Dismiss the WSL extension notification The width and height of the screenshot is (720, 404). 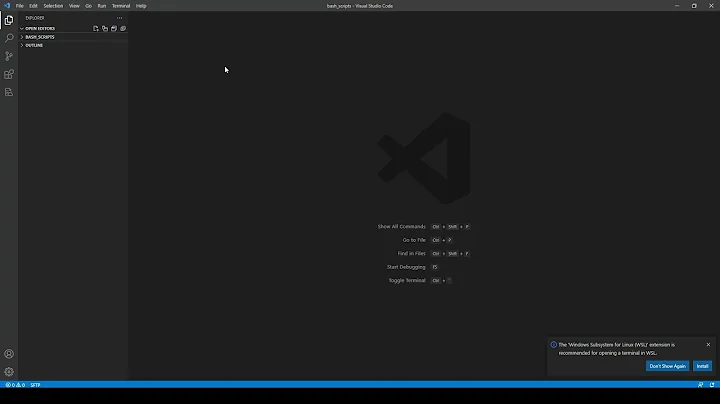(x=708, y=345)
